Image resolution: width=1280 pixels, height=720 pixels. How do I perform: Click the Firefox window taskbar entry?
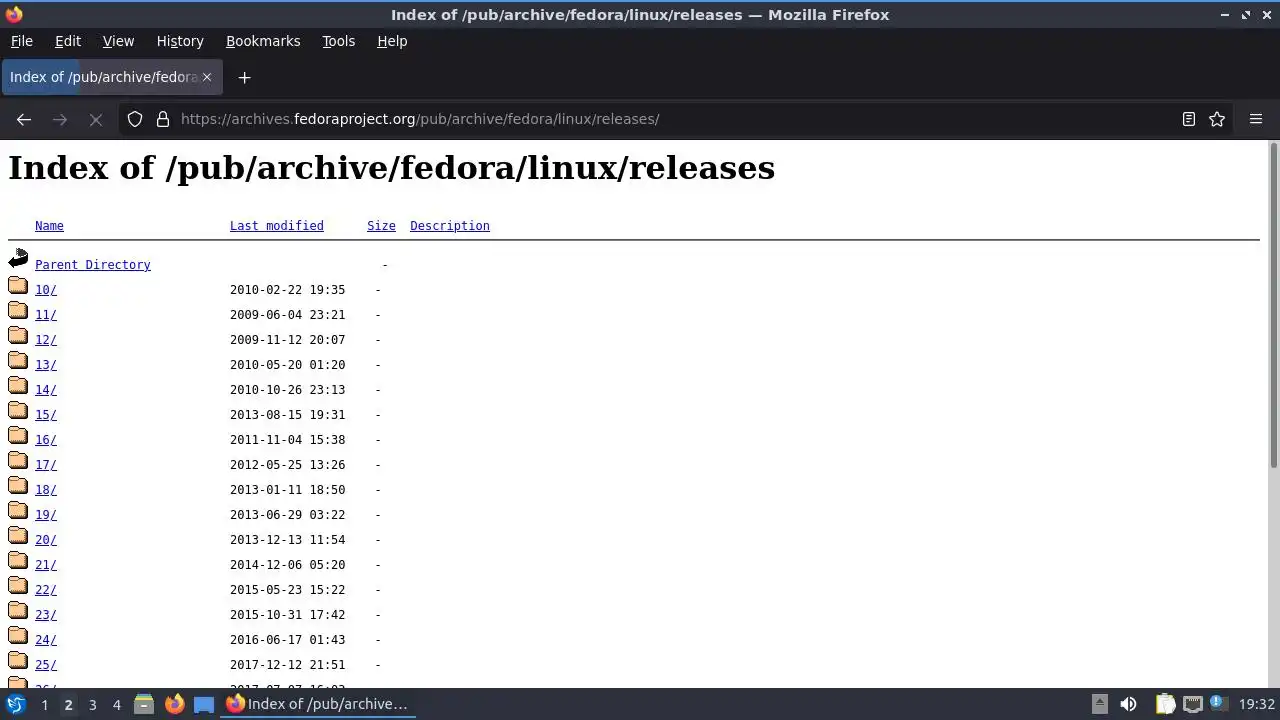coord(317,704)
